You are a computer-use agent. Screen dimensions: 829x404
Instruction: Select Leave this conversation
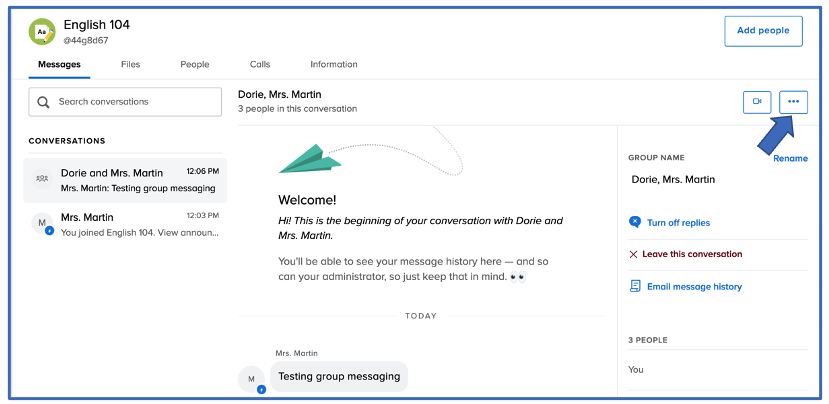694,255
